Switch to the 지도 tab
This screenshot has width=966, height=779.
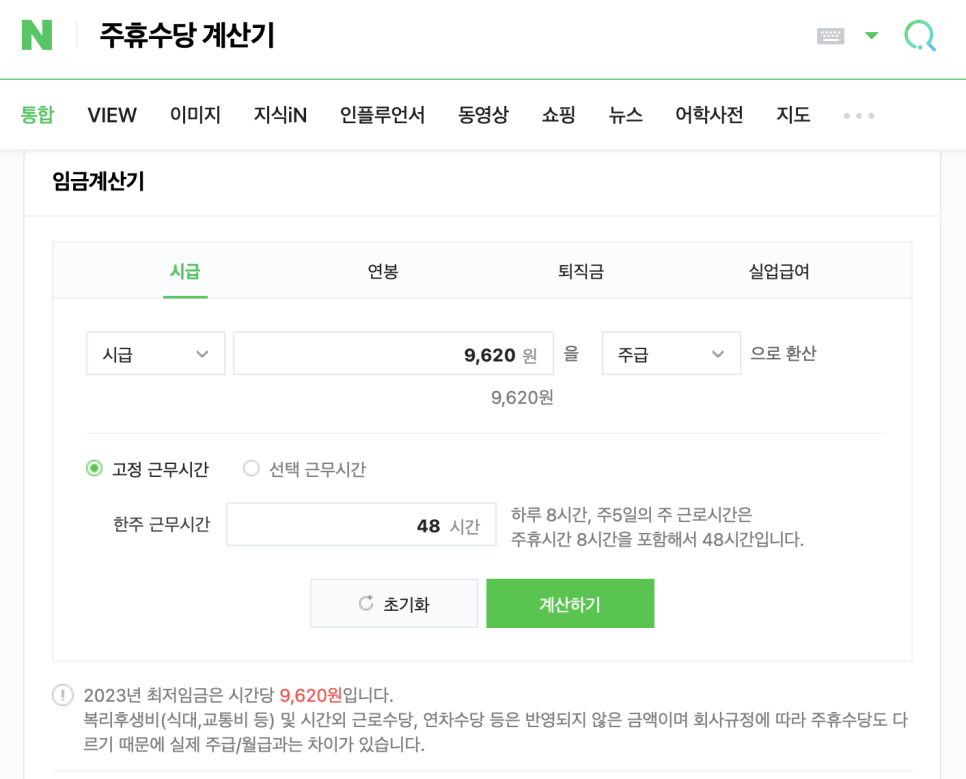pyautogui.click(x=793, y=115)
